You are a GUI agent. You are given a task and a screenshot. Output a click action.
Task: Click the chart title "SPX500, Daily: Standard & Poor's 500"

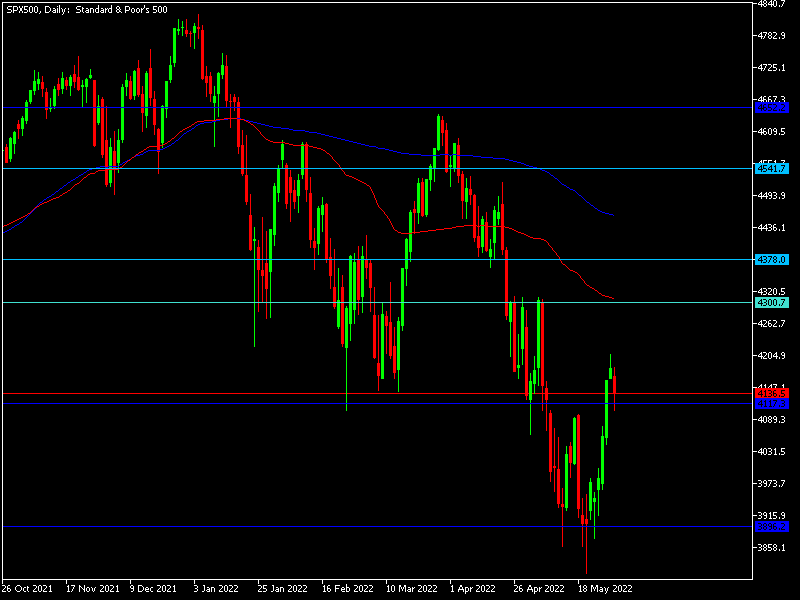pos(87,10)
